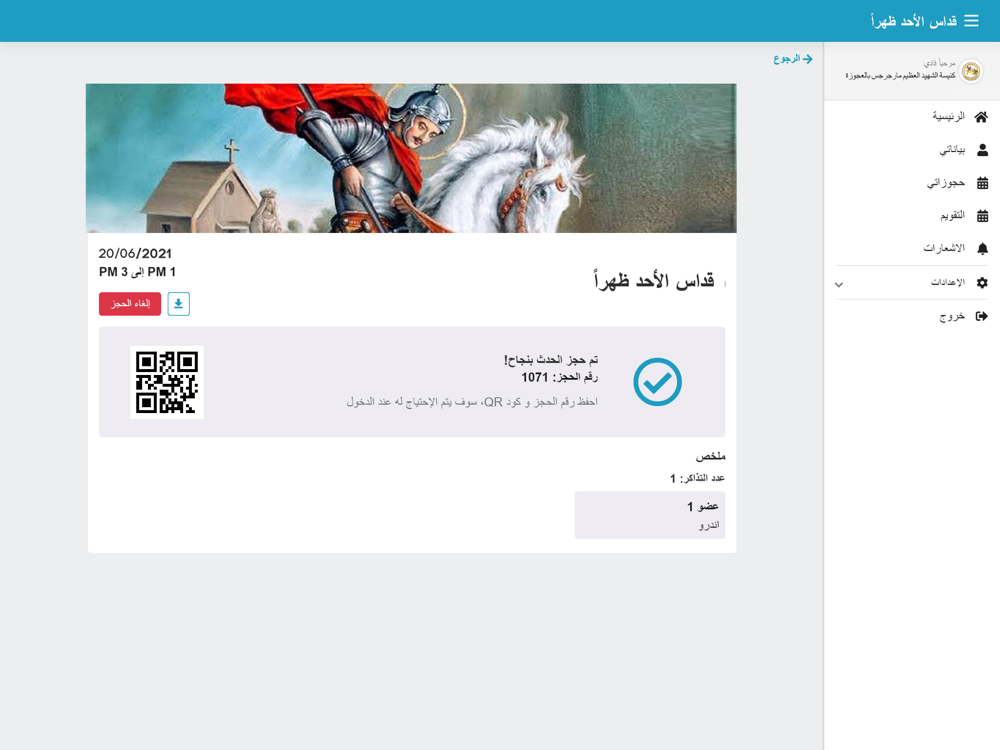Select the عضو 1 اندرو member card

[x=650, y=515]
